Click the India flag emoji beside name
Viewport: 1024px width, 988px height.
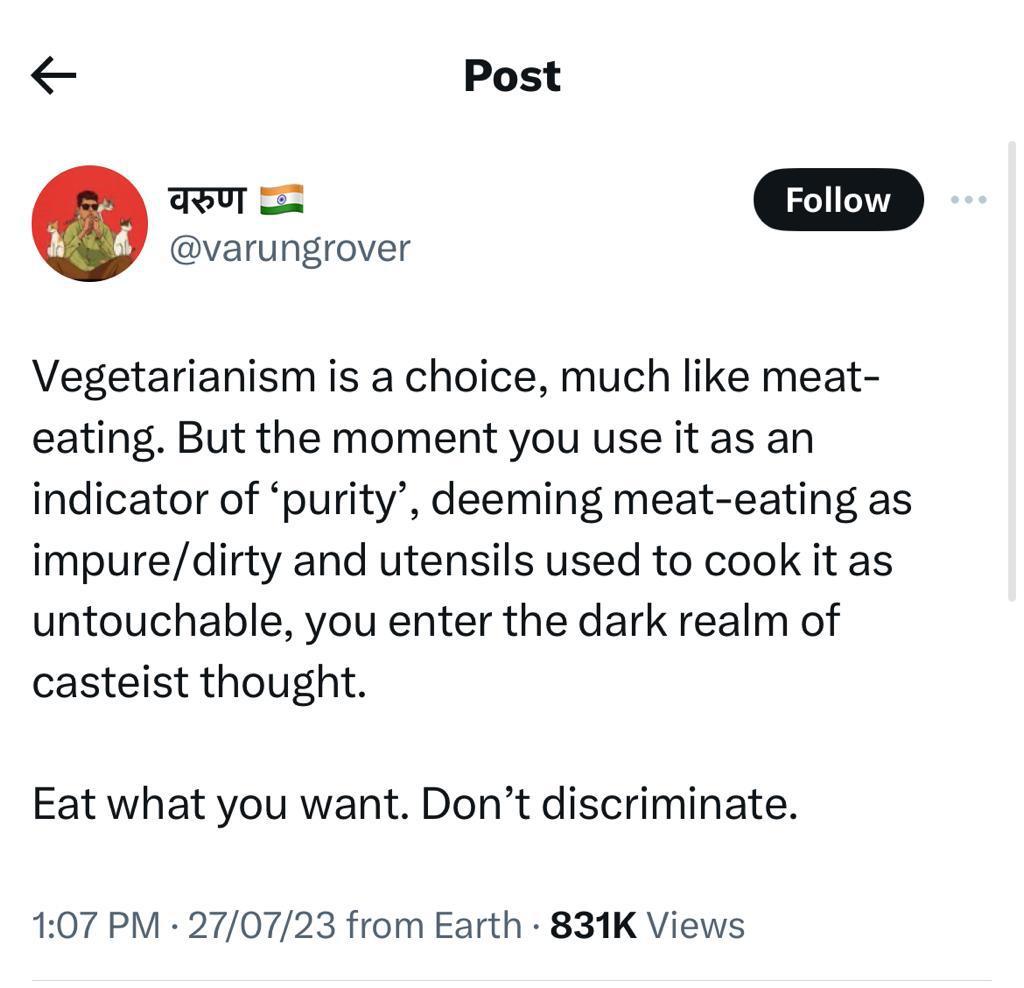click(281, 200)
